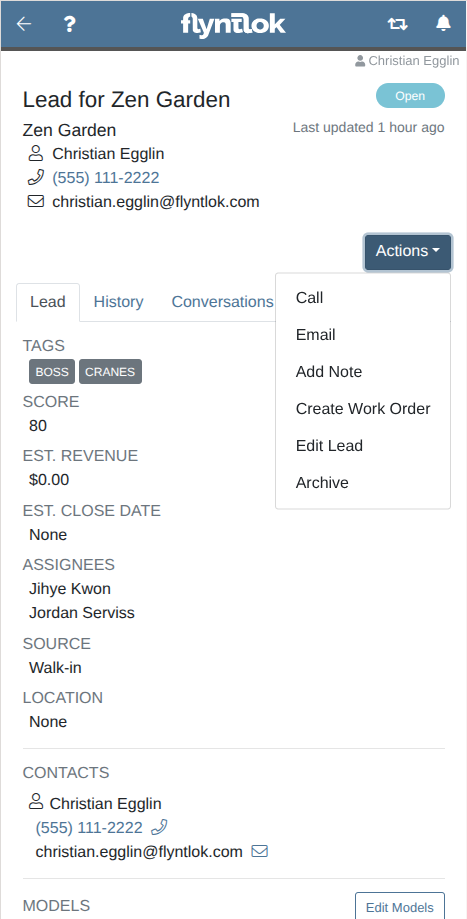Click the top phone number link (555) 111-2222
Image resolution: width=467 pixels, height=919 pixels.
105,178
